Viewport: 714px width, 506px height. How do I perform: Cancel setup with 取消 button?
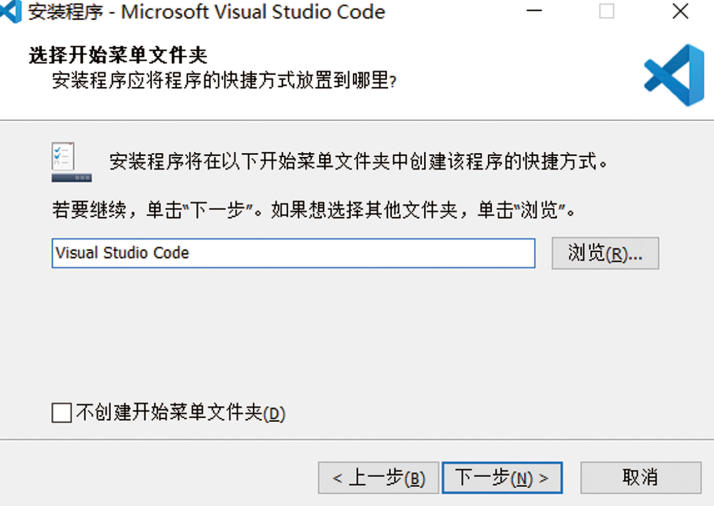pos(641,478)
